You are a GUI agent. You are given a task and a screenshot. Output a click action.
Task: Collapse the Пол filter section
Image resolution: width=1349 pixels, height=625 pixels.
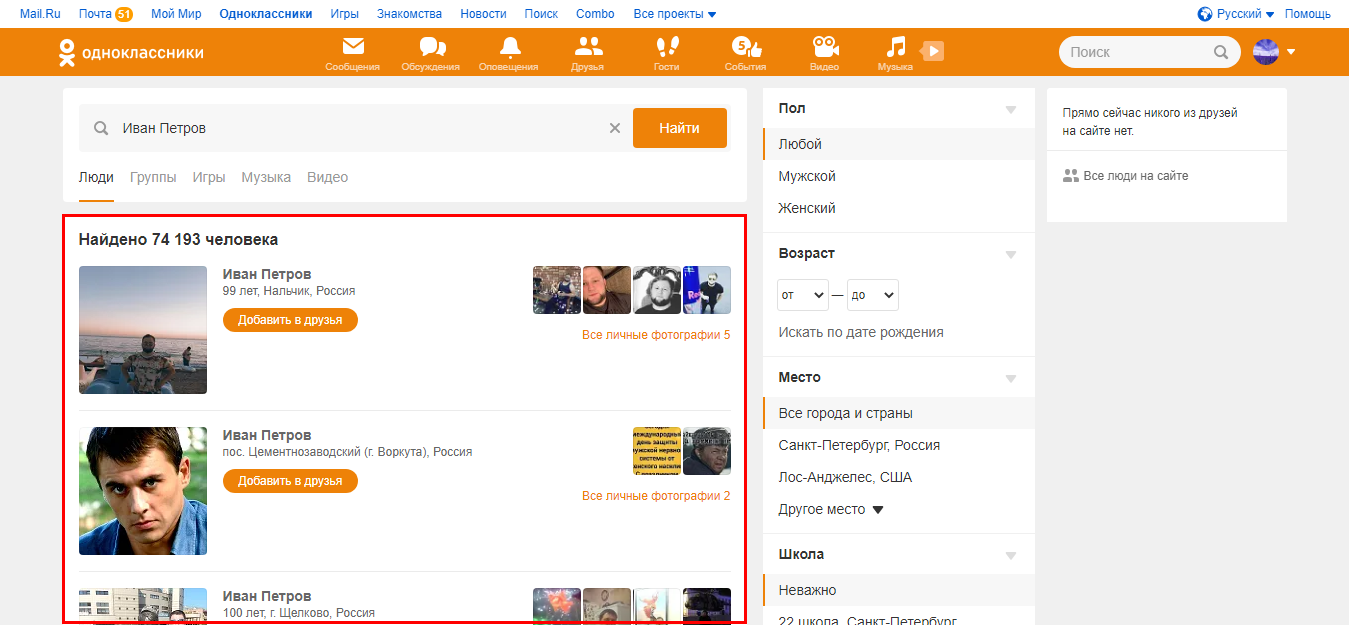1010,109
